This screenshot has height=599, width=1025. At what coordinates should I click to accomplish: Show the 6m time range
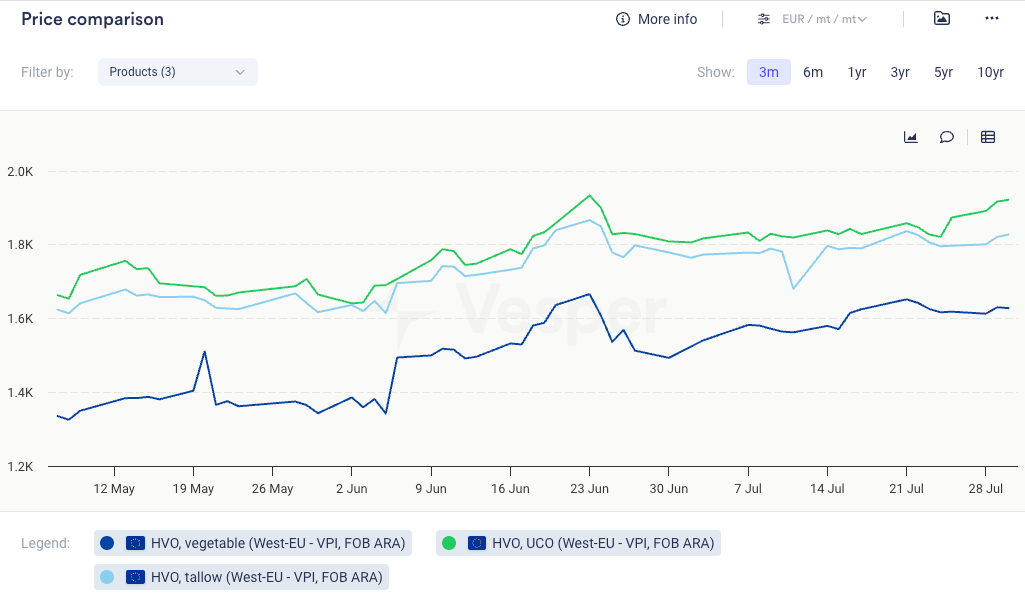[x=813, y=72]
